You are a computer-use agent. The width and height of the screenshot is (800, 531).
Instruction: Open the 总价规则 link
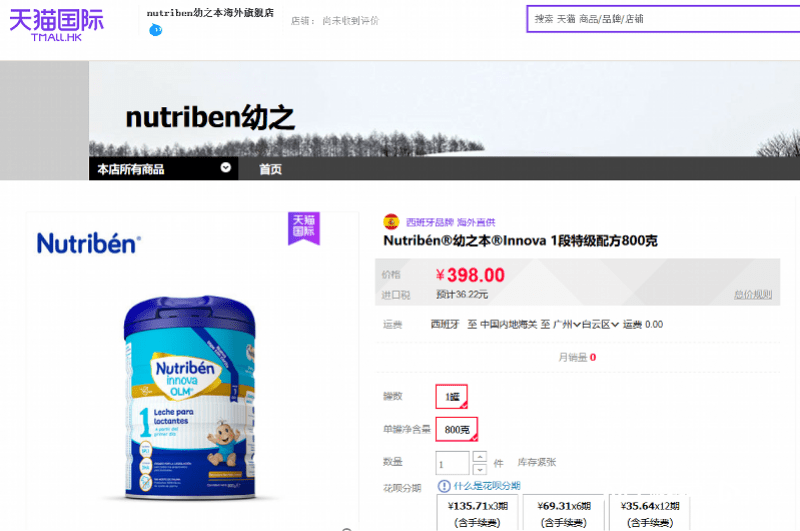click(x=753, y=294)
